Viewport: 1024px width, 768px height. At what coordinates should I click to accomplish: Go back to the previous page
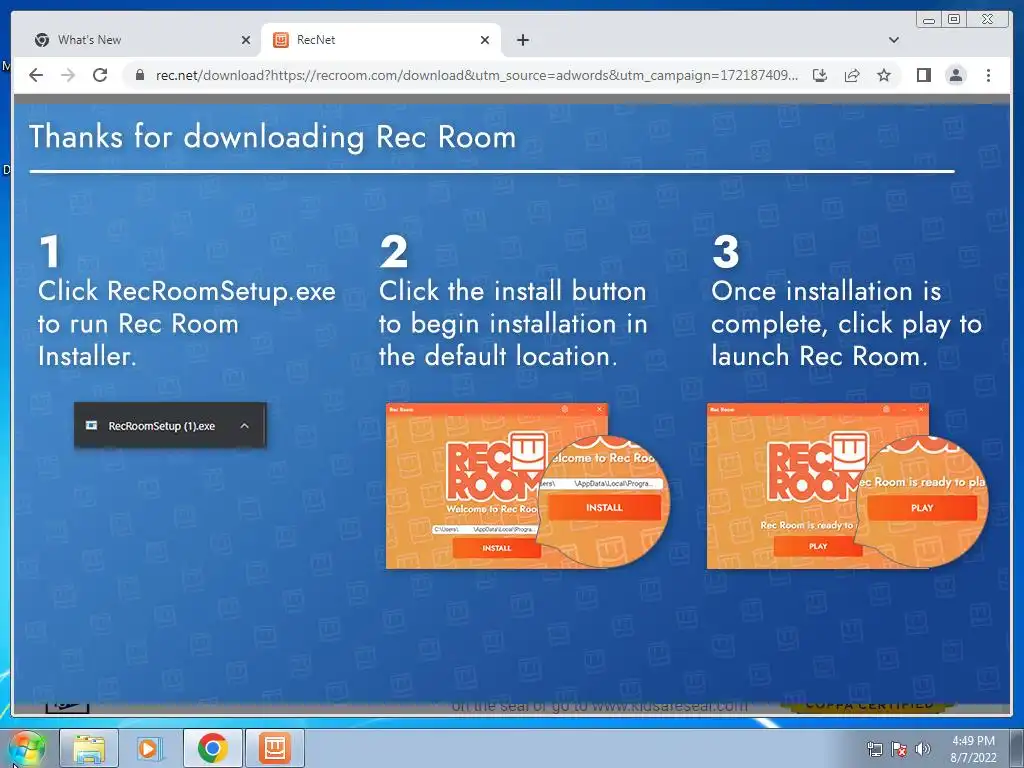(36, 75)
